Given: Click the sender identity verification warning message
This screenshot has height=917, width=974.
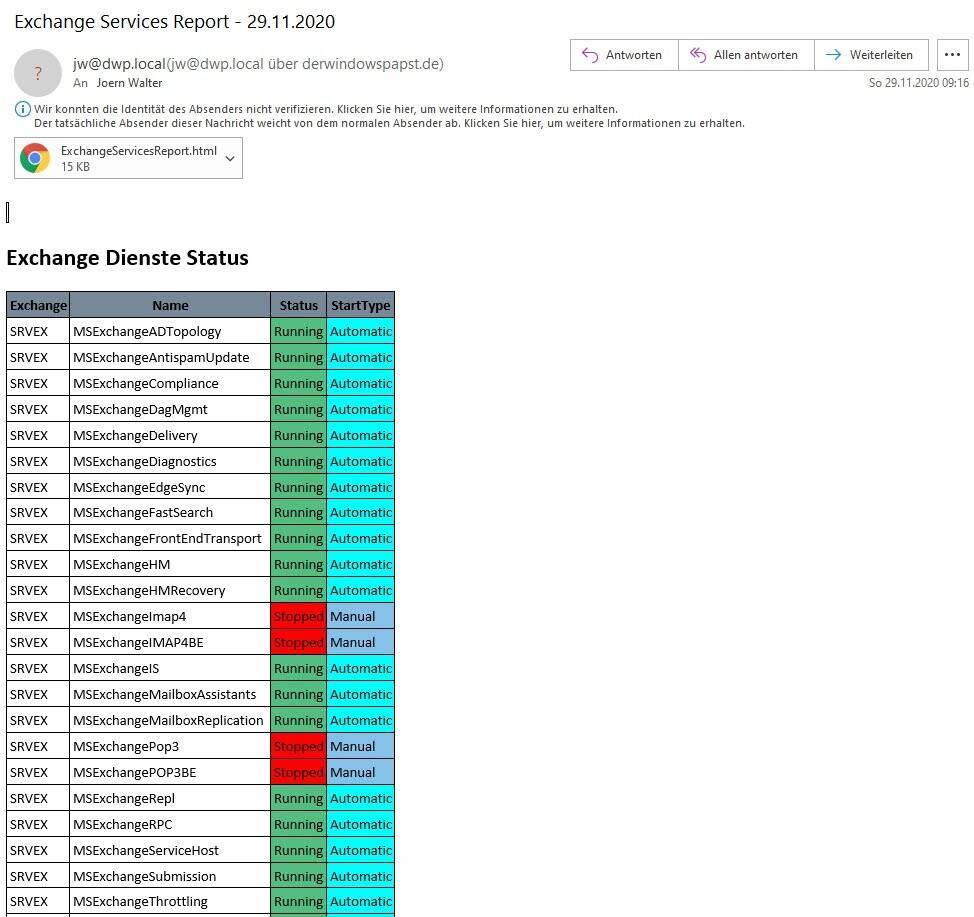Looking at the screenshot, I should coord(325,109).
